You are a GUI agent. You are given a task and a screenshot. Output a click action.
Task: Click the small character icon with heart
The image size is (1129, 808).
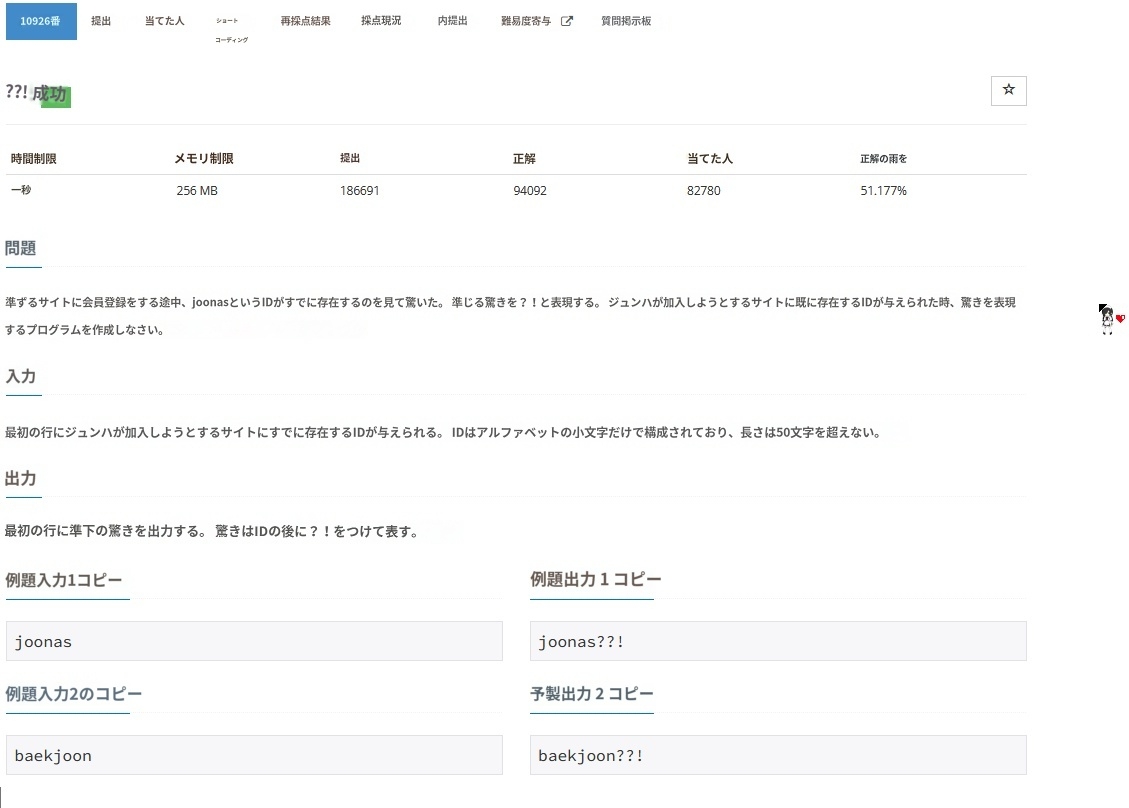coord(1110,319)
